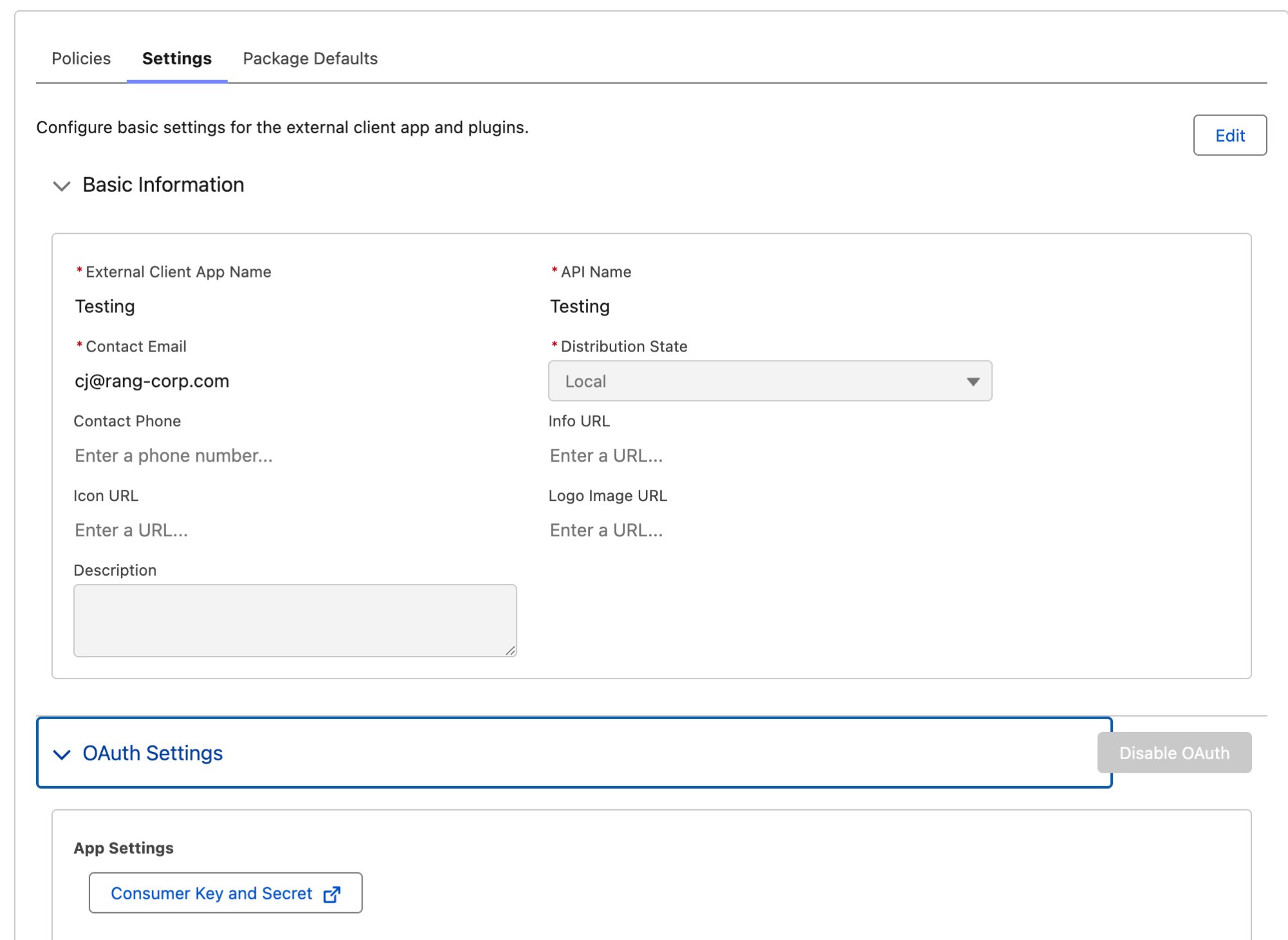Viewport: 1288px width, 940px height.
Task: Click the External Client App Name value Testing
Action: (x=105, y=306)
